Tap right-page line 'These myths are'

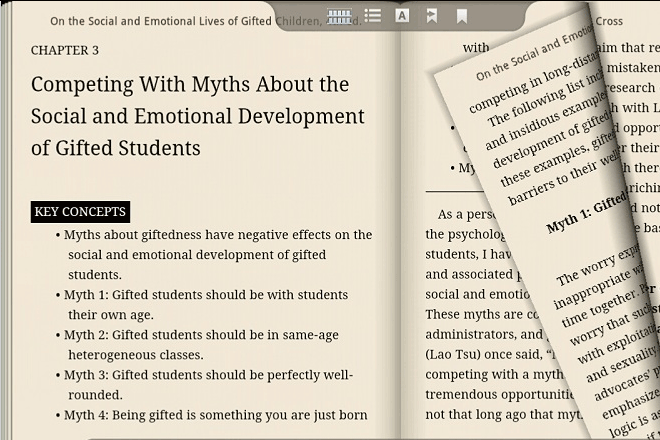482,315
